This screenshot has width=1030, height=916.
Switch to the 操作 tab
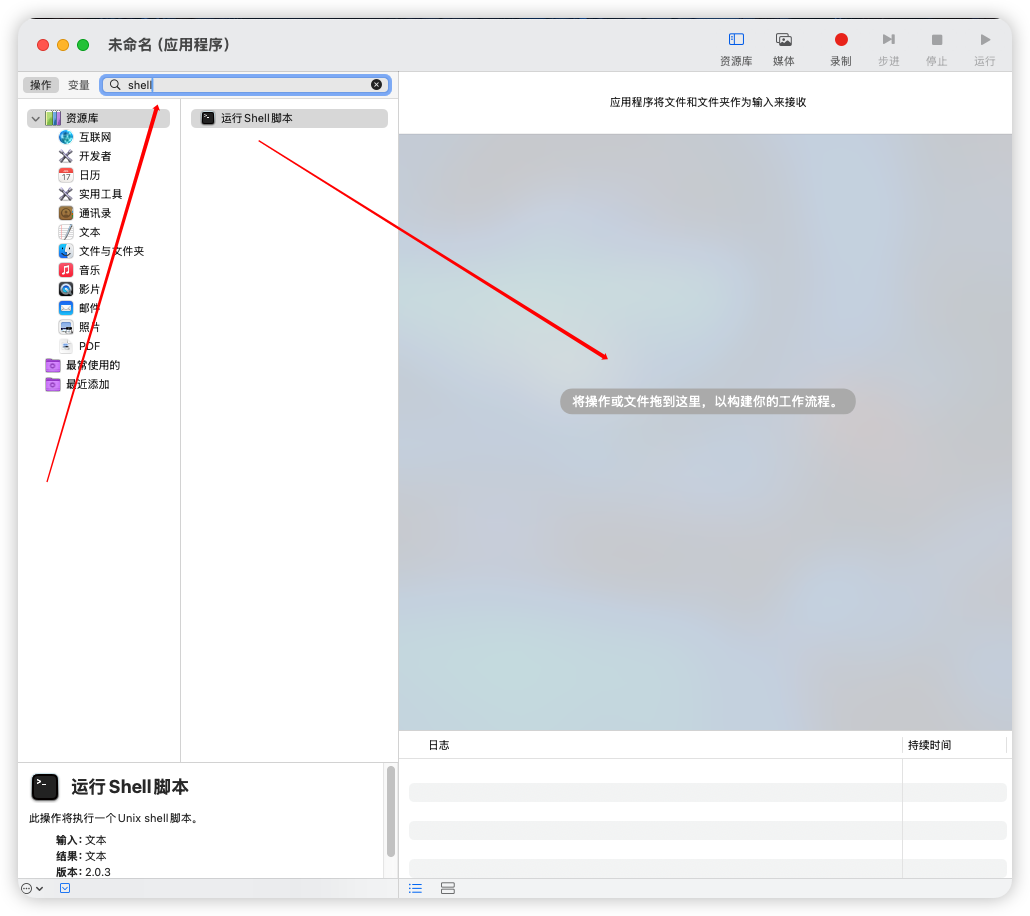[41, 85]
